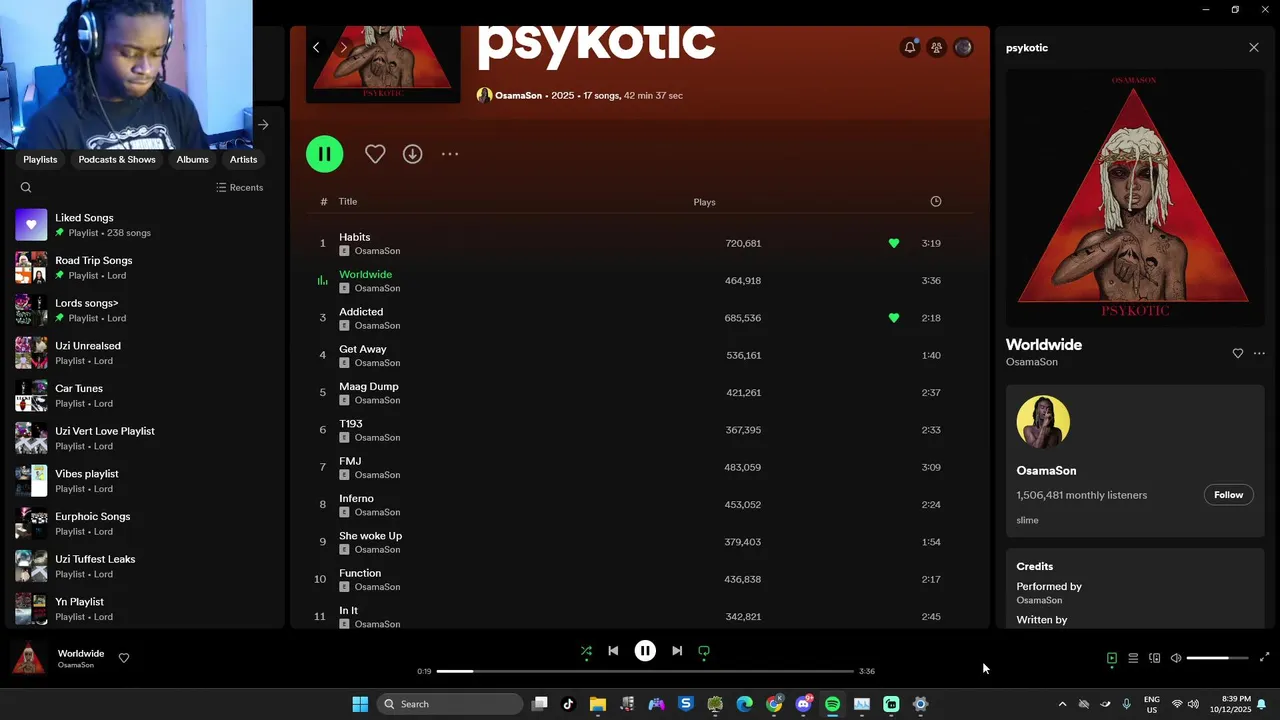Unlike the Addicted track heart
1280x720 pixels.
click(x=894, y=318)
